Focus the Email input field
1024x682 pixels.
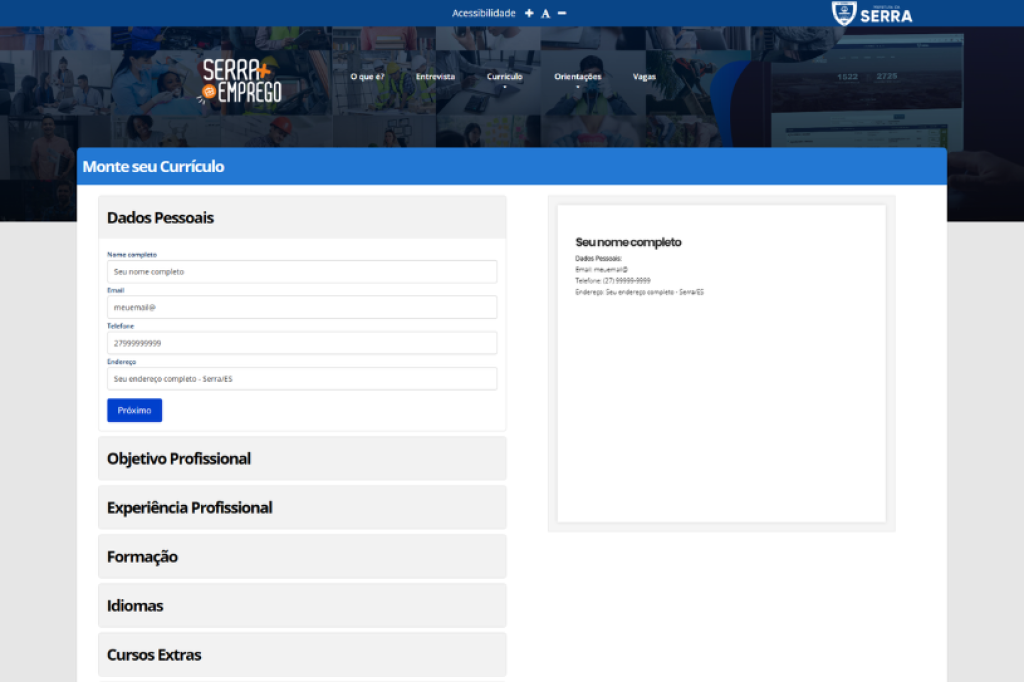click(301, 307)
